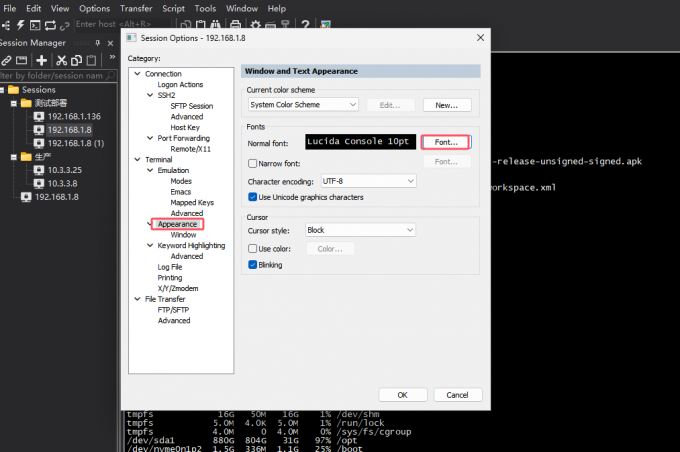Viewport: 680px width, 452px height.
Task: Open the Character encoding UTF-8 dropdown
Action: (369, 181)
